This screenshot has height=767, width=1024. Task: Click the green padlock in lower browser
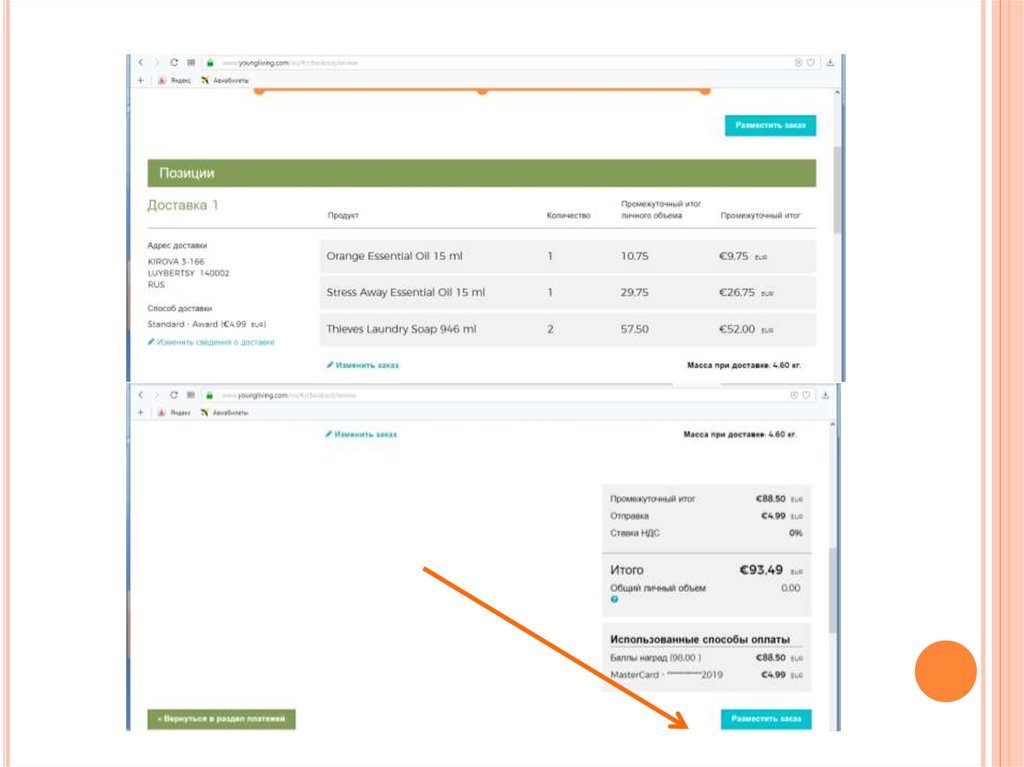[x=210, y=395]
